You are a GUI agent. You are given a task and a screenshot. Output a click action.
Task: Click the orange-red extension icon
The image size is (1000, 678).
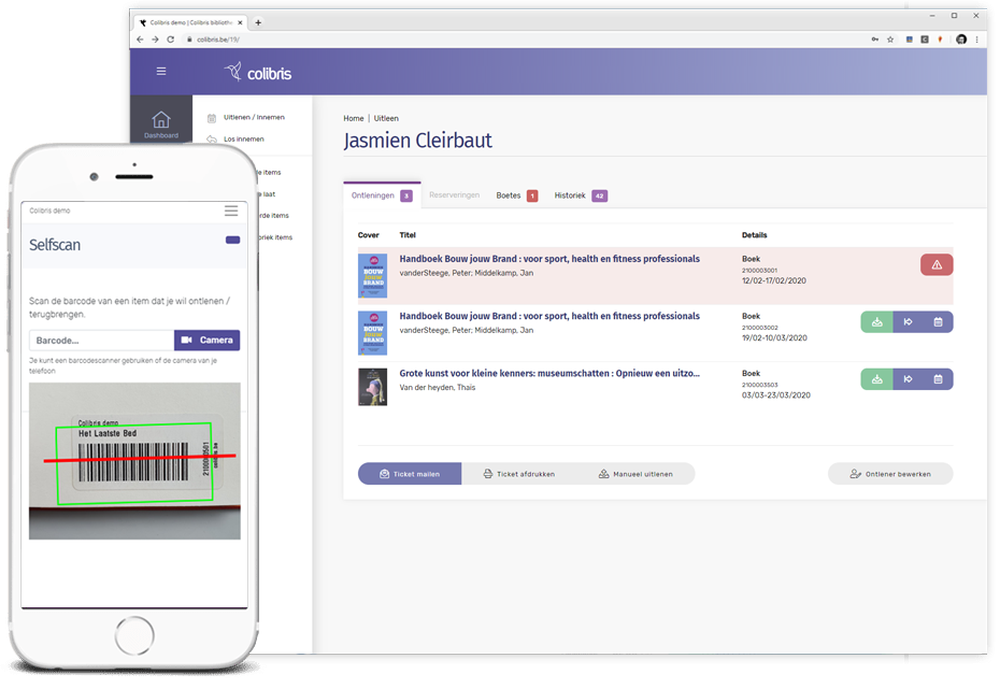coord(939,40)
